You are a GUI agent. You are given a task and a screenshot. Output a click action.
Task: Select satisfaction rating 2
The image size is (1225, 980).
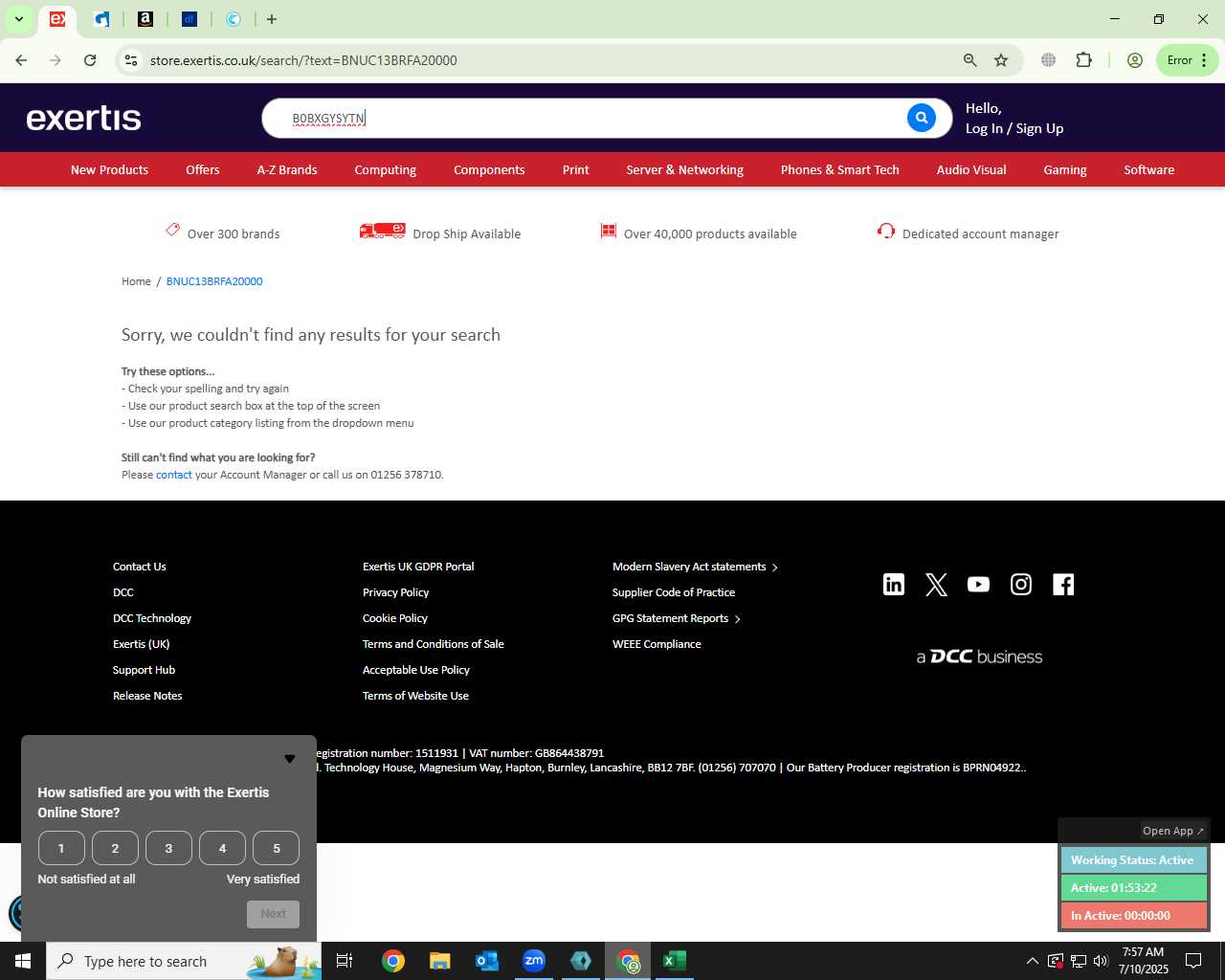tap(115, 848)
